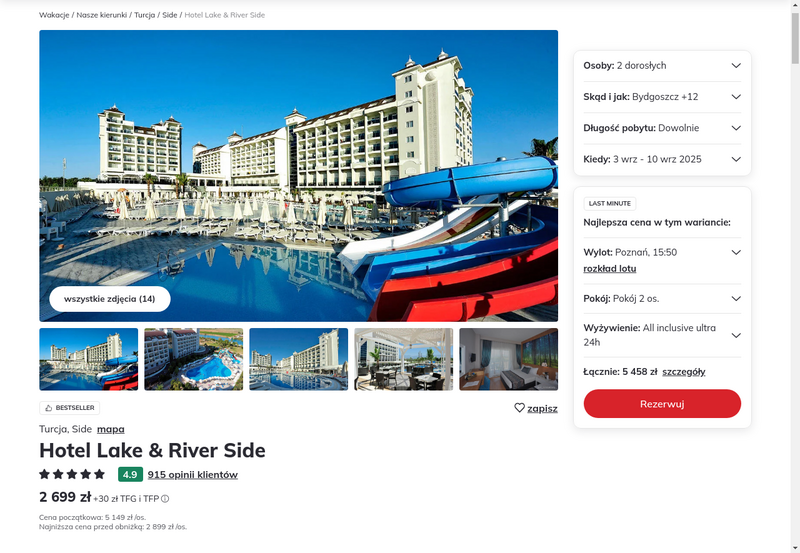Image resolution: width=800 pixels, height=553 pixels.
Task: Open the Kiedy date range dropdown
Action: [x=662, y=159]
